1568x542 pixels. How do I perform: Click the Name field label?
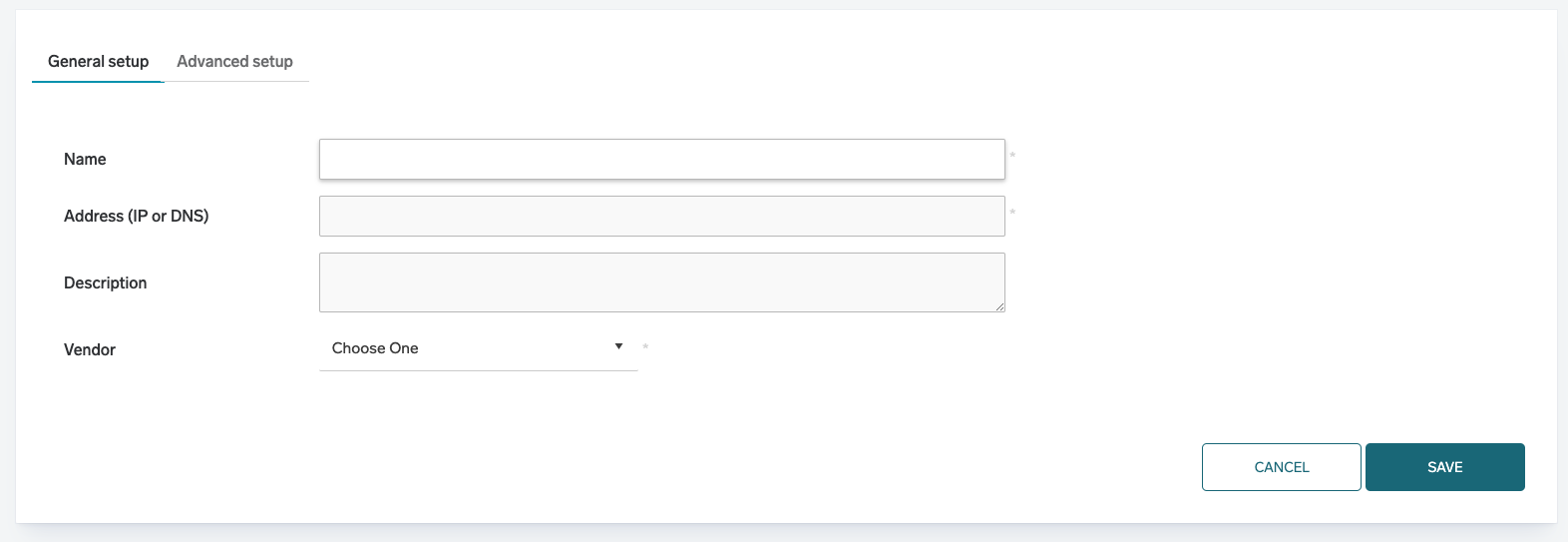click(85, 160)
